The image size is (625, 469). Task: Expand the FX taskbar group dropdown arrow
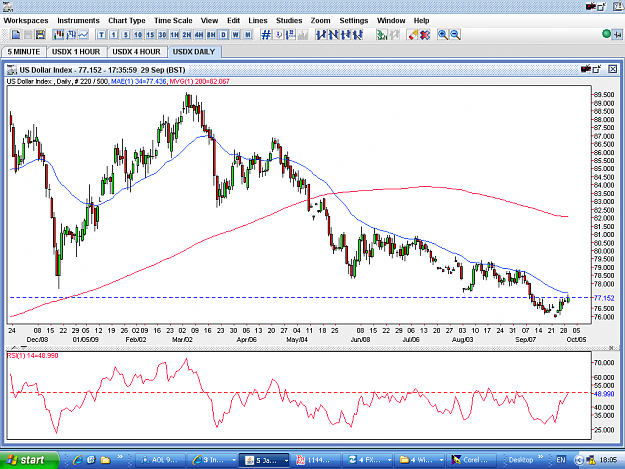click(x=389, y=461)
